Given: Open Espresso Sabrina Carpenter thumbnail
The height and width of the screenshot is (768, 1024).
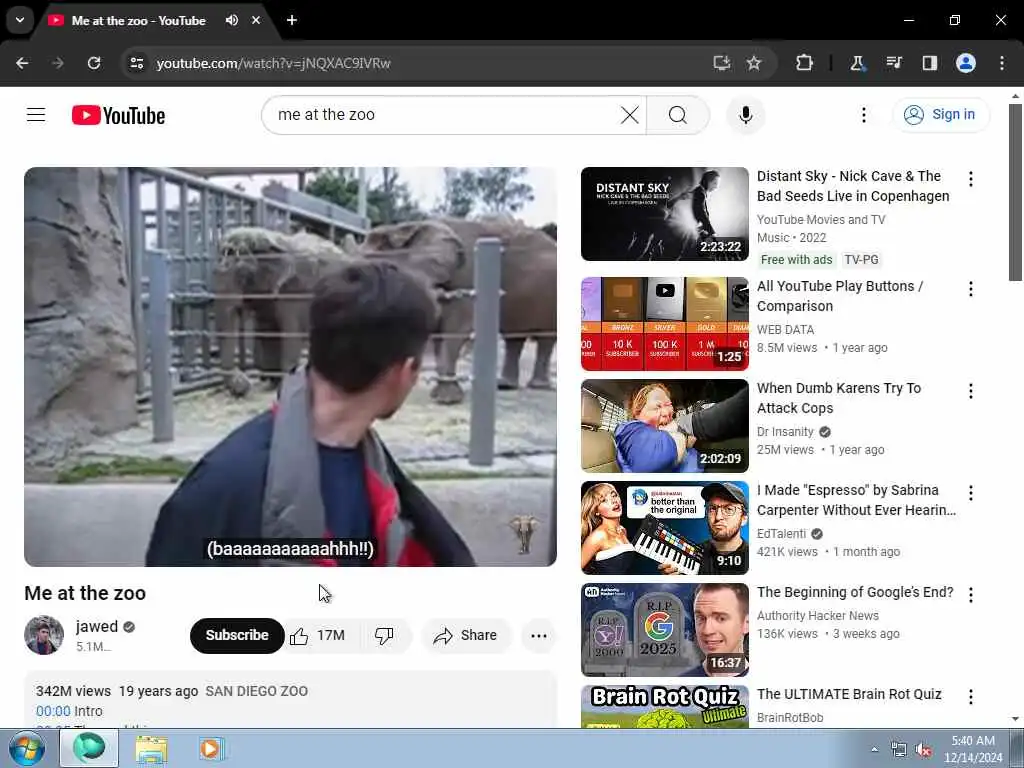Looking at the screenshot, I should point(665,528).
